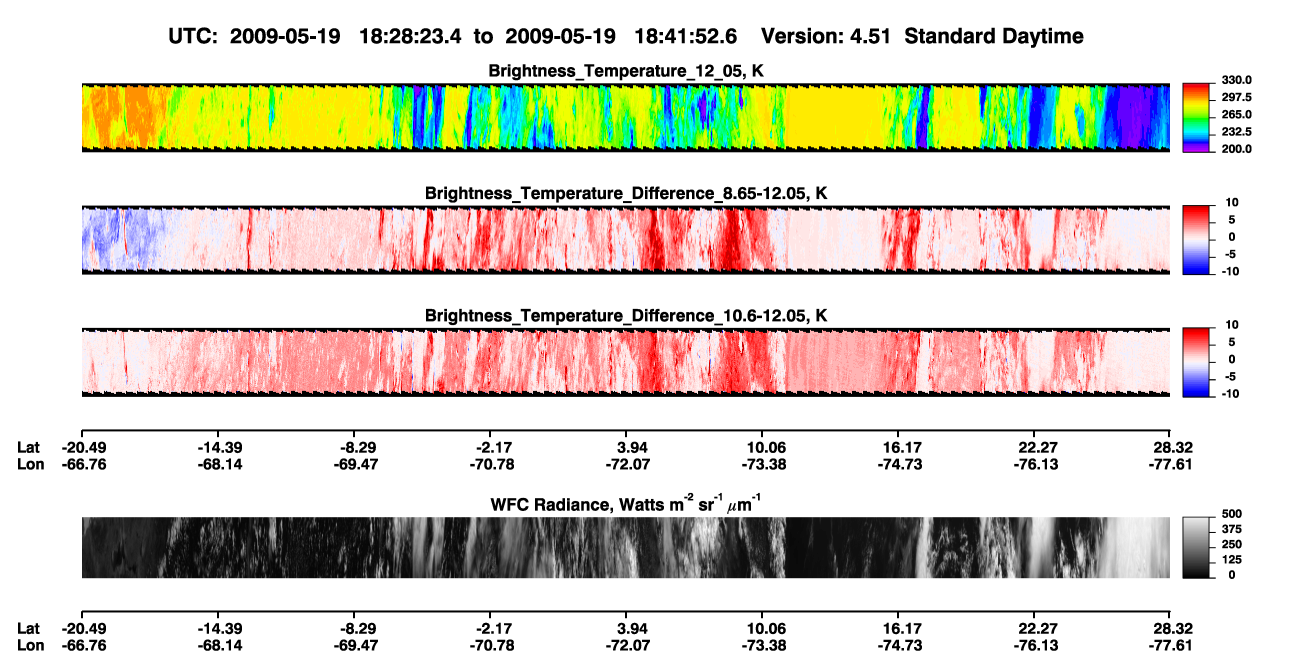Click longitude -69.47 on the axis below WFC Radiance
The width and height of the screenshot is (1300, 667).
[x=356, y=644]
